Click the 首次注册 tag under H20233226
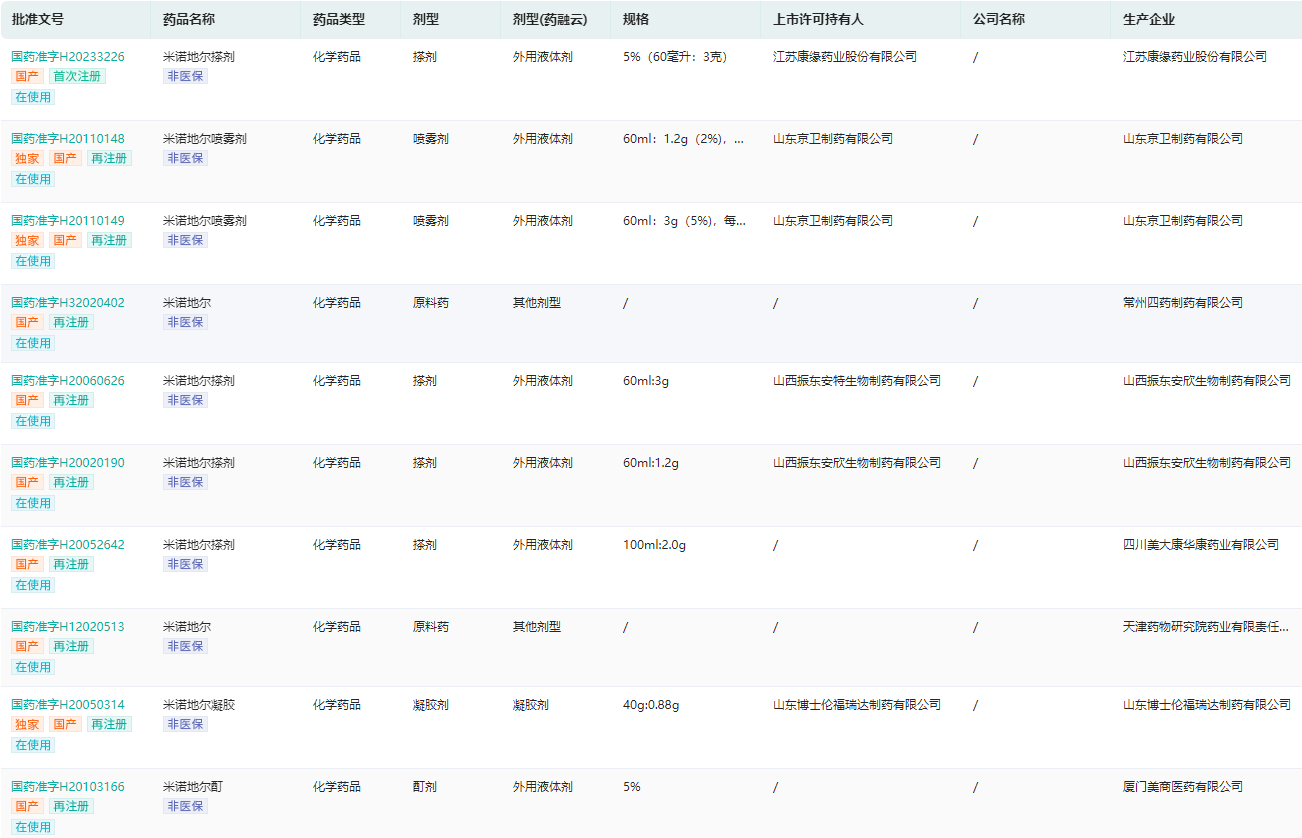Screen dimensions: 1302x838 coord(77,76)
